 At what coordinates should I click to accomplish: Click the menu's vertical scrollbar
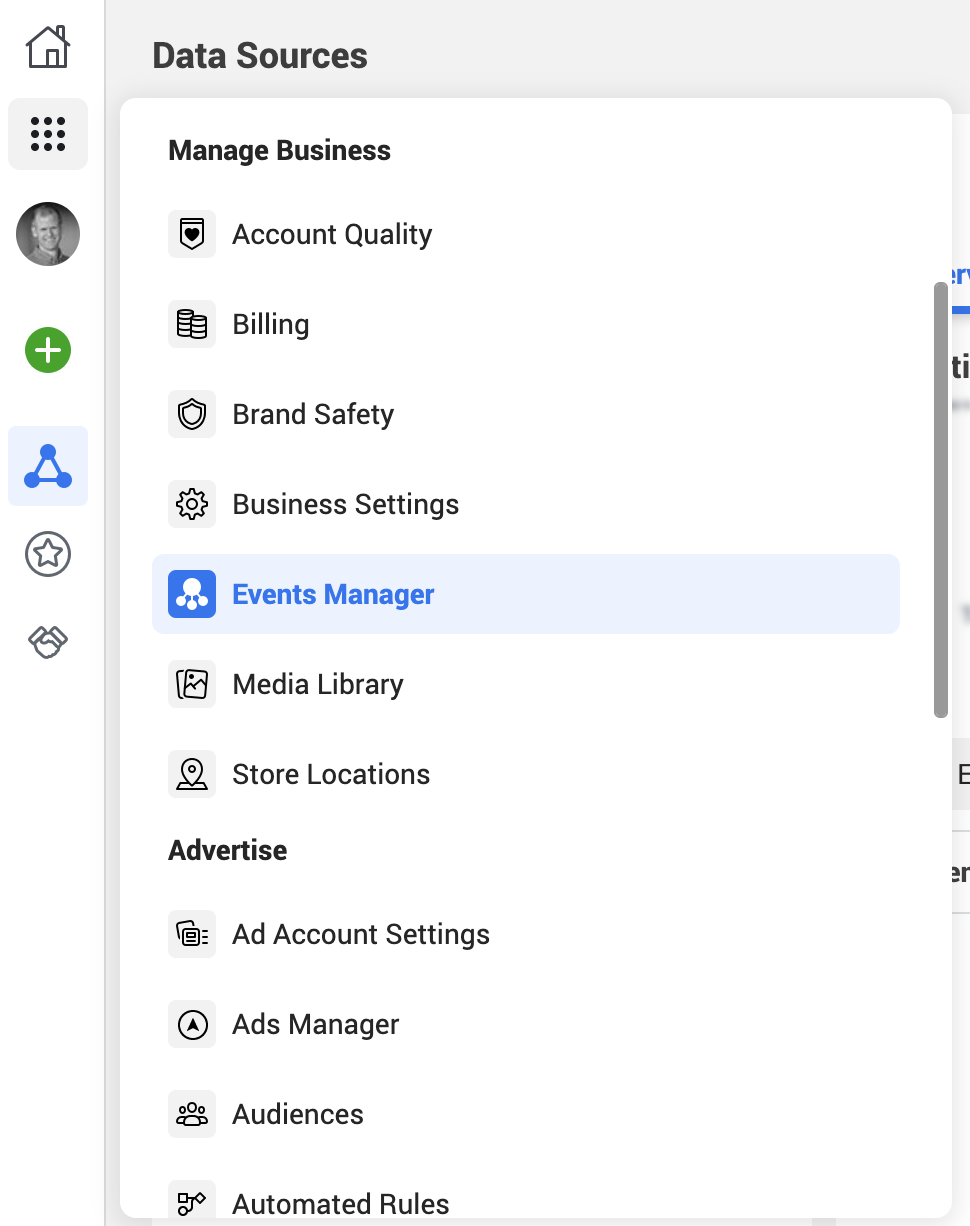(x=940, y=500)
